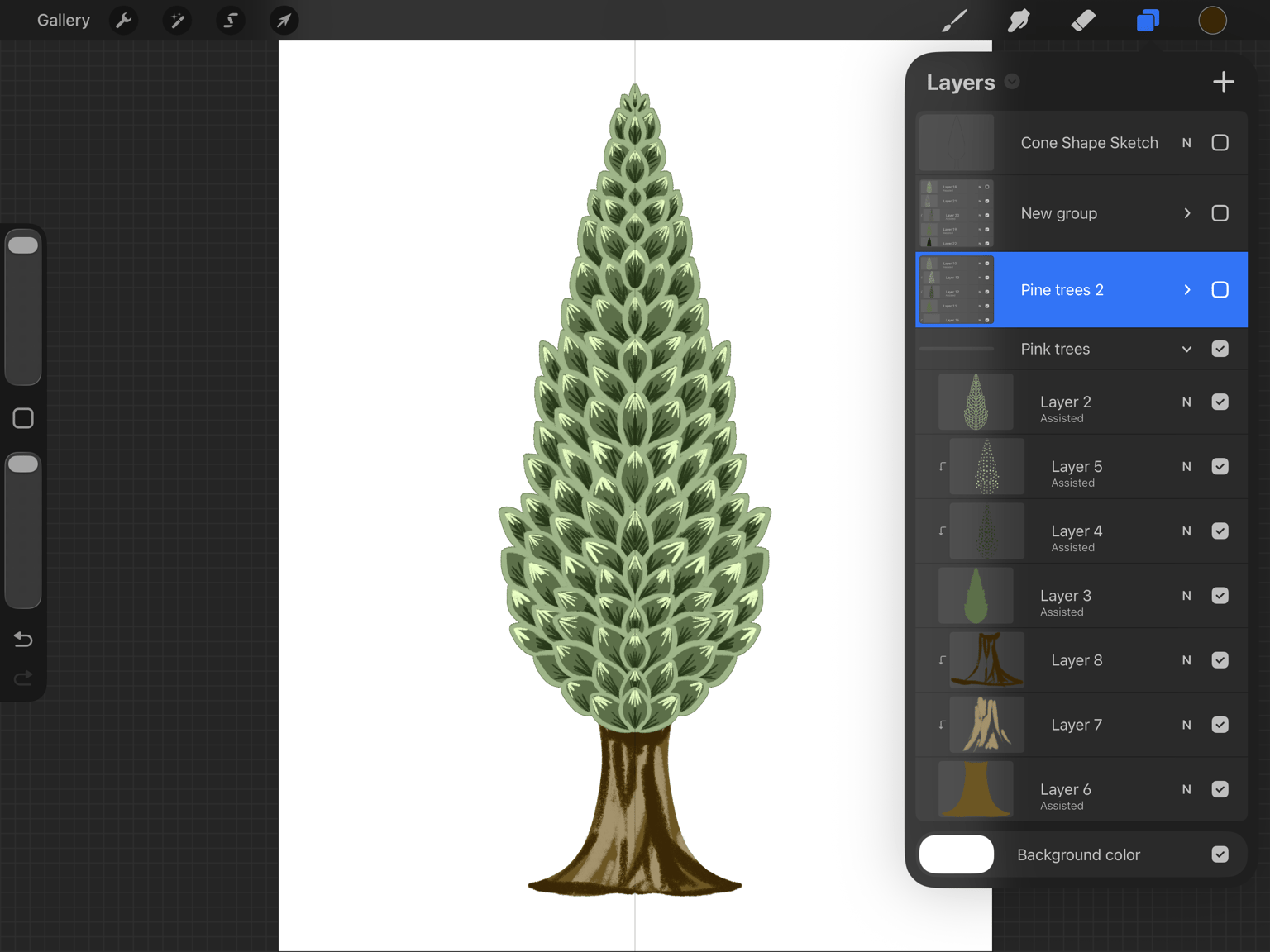The height and width of the screenshot is (952, 1270).
Task: Hide Layer 8
Action: point(1220,659)
